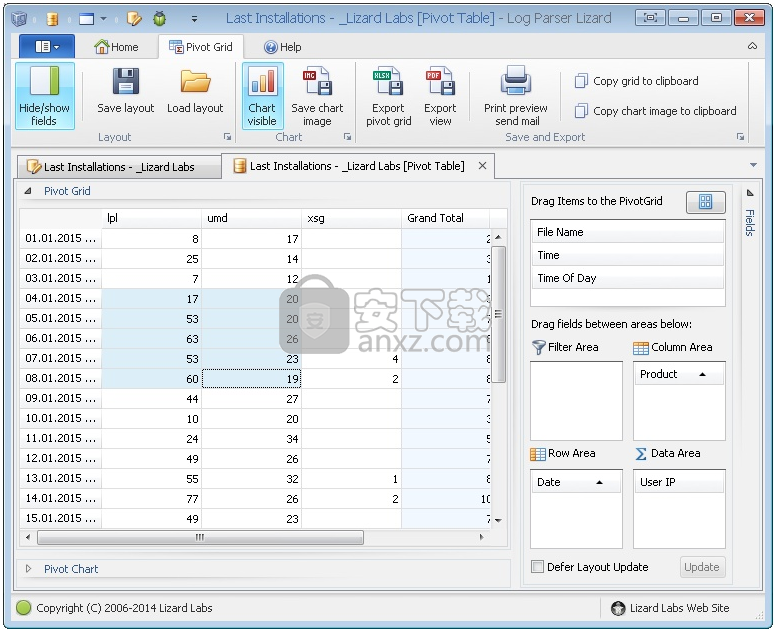
Task: Select User IP data field
Action: [x=679, y=482]
